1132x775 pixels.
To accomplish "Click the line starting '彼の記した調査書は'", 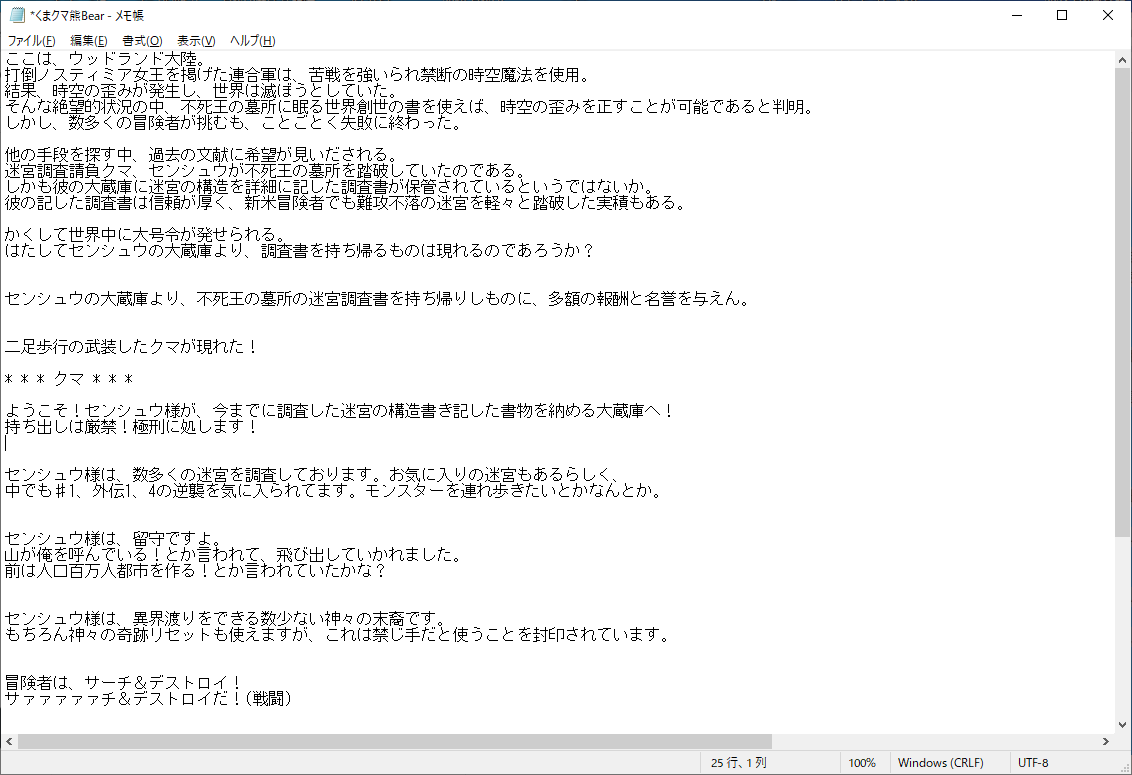I will [346, 202].
